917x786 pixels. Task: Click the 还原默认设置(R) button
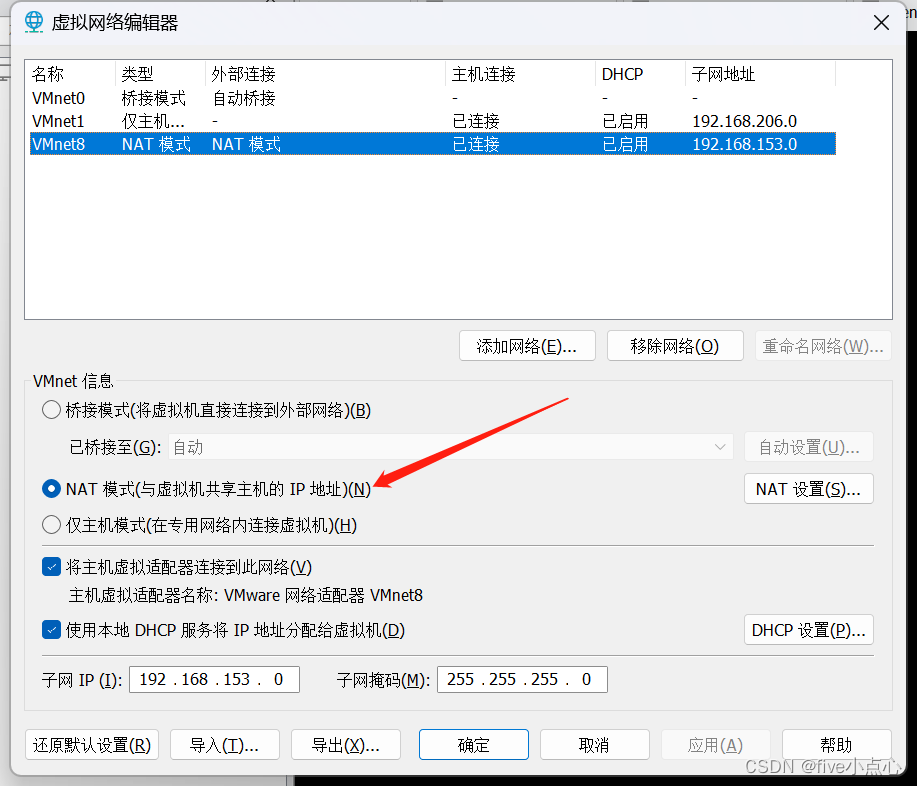point(92,745)
